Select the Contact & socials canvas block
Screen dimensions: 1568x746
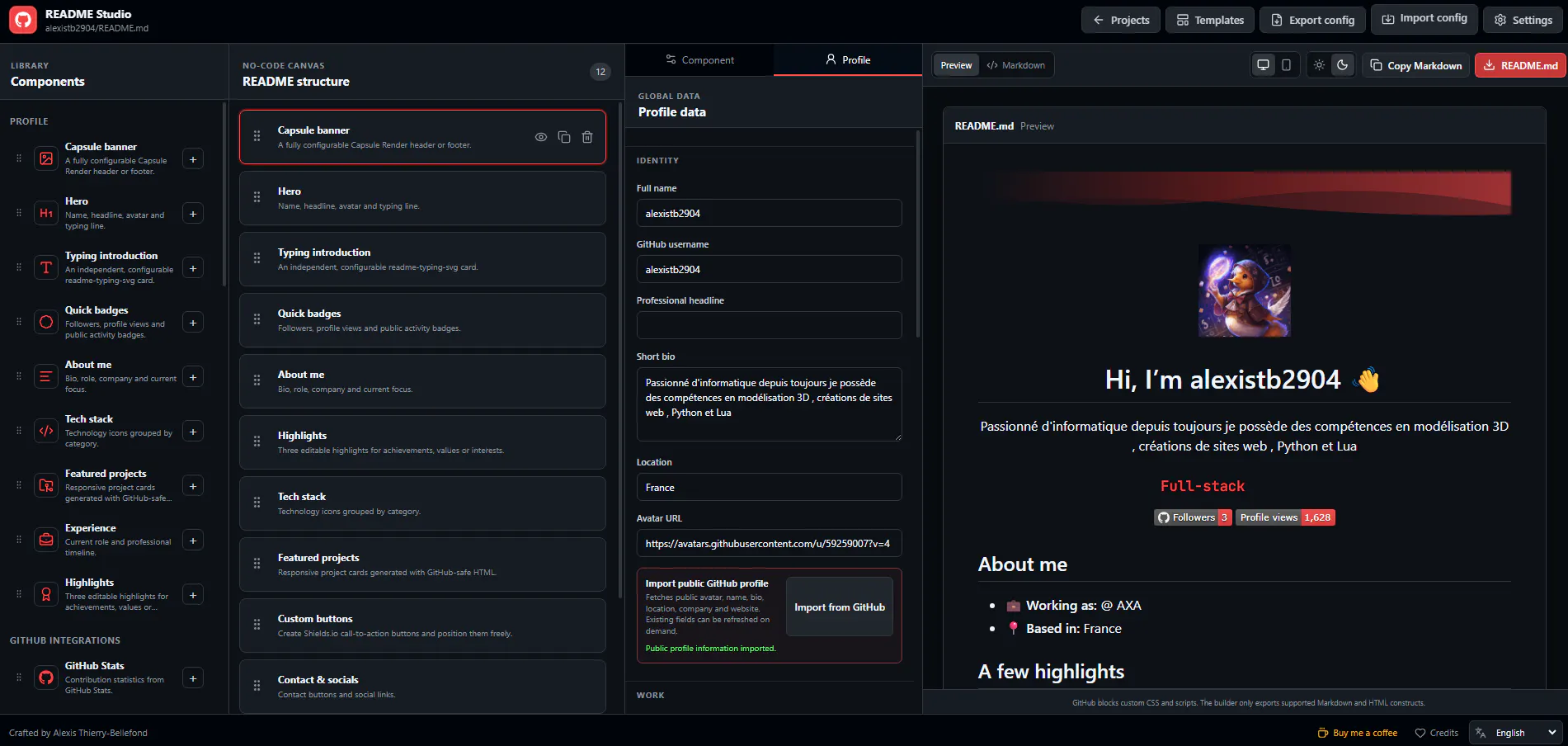422,687
